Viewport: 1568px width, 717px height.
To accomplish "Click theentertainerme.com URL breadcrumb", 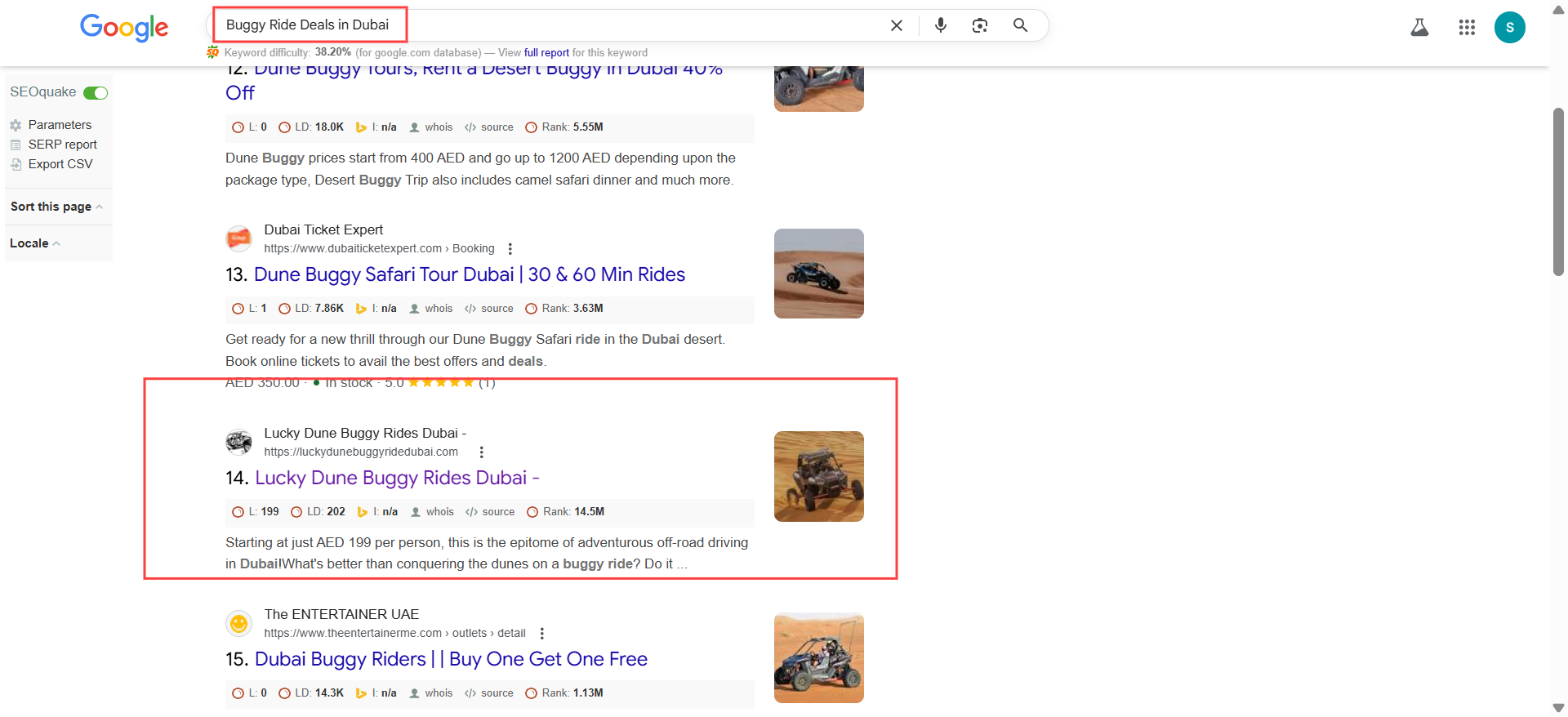I will (394, 634).
